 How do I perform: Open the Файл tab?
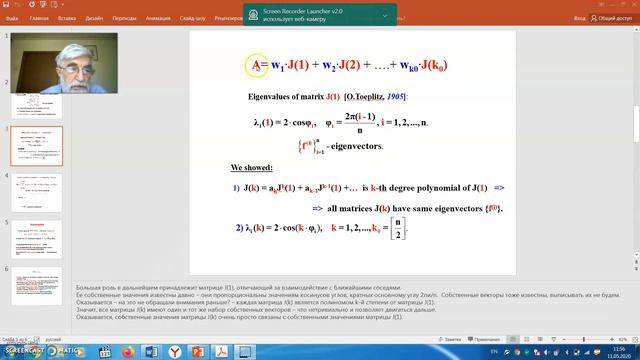coord(12,18)
